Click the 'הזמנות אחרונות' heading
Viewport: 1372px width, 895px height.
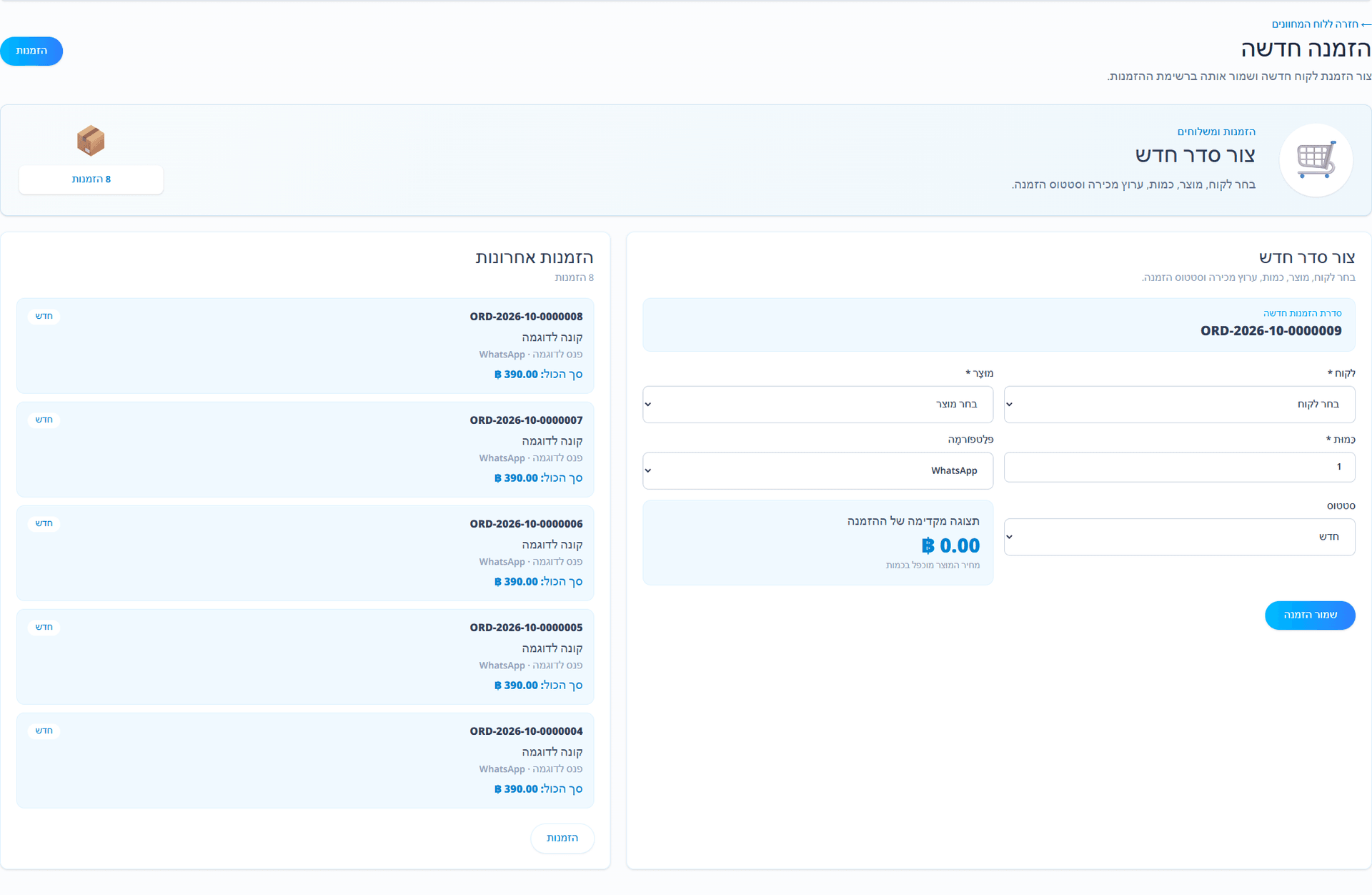535,257
